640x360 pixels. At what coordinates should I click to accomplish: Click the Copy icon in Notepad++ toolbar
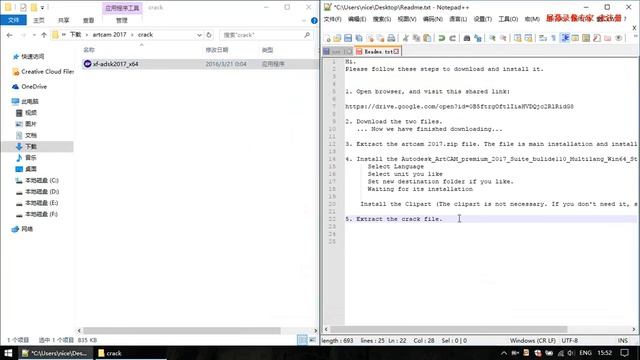coord(416,38)
